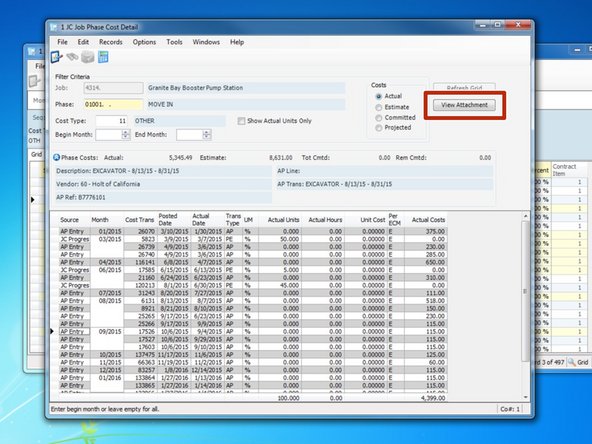Click magnifier Grid icon in background window
Screen dimensions: 592x444
tap(572, 362)
